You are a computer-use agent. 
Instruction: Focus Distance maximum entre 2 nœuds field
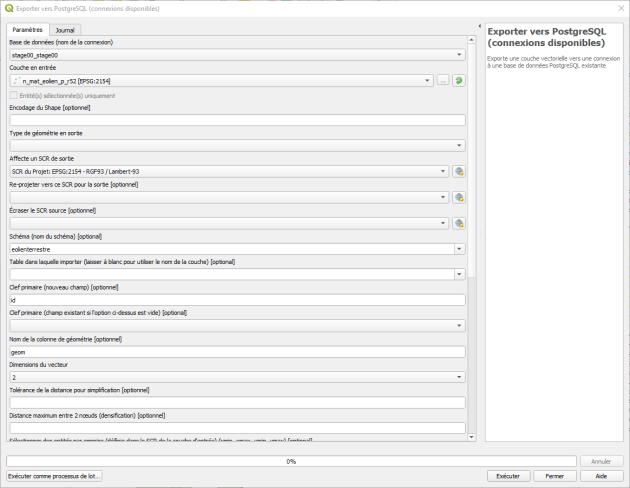click(x=237, y=428)
